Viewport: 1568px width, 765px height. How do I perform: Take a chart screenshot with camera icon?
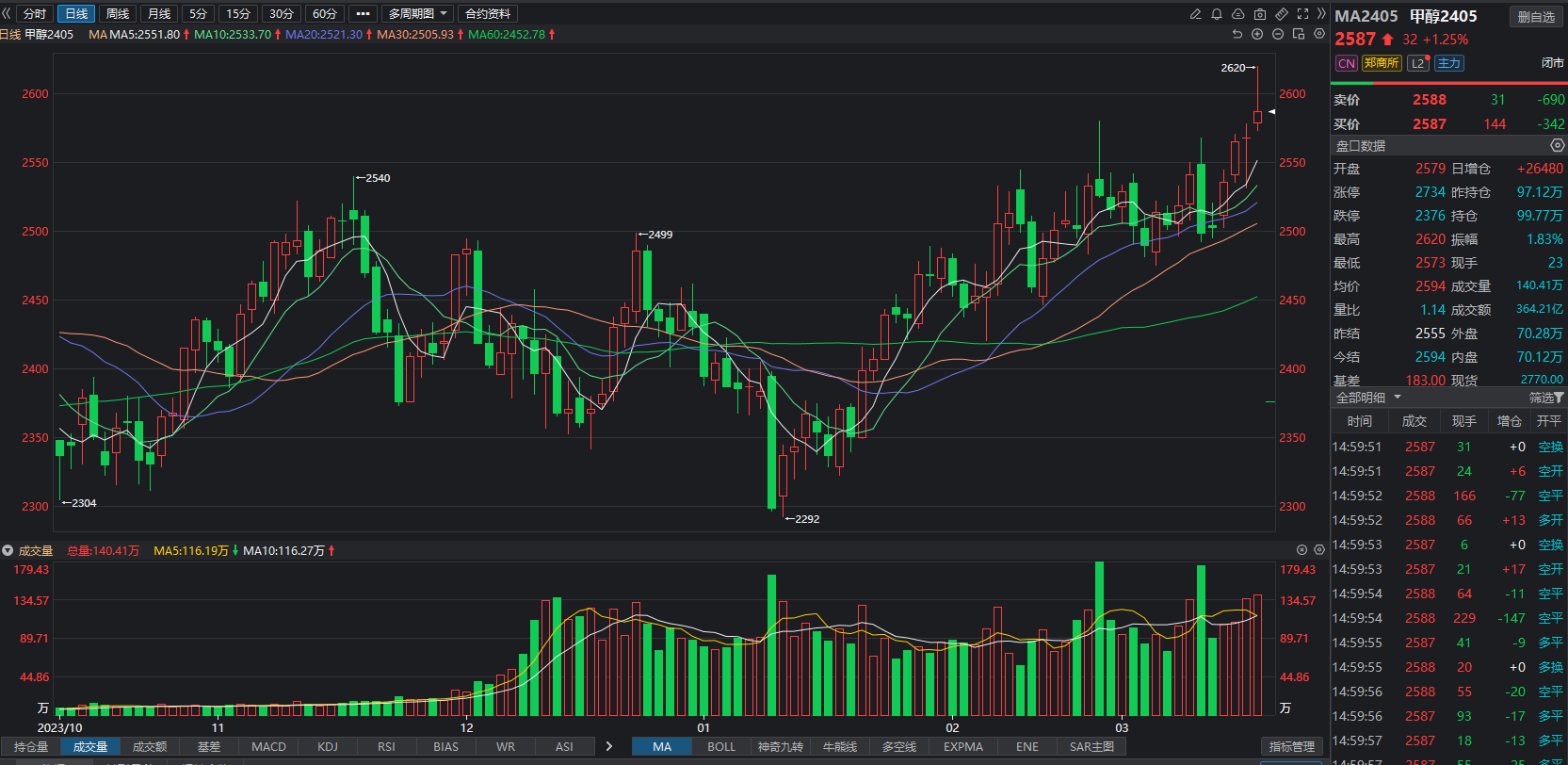click(x=1260, y=14)
